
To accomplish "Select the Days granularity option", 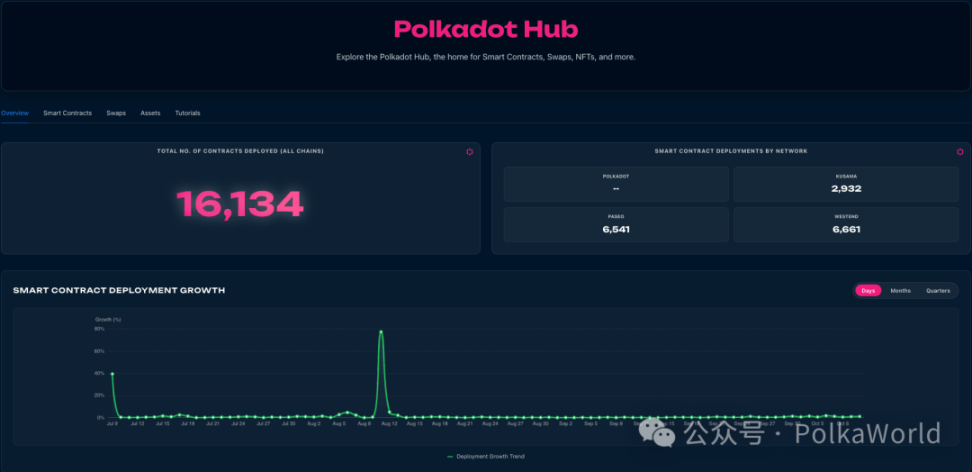I will pos(868,290).
